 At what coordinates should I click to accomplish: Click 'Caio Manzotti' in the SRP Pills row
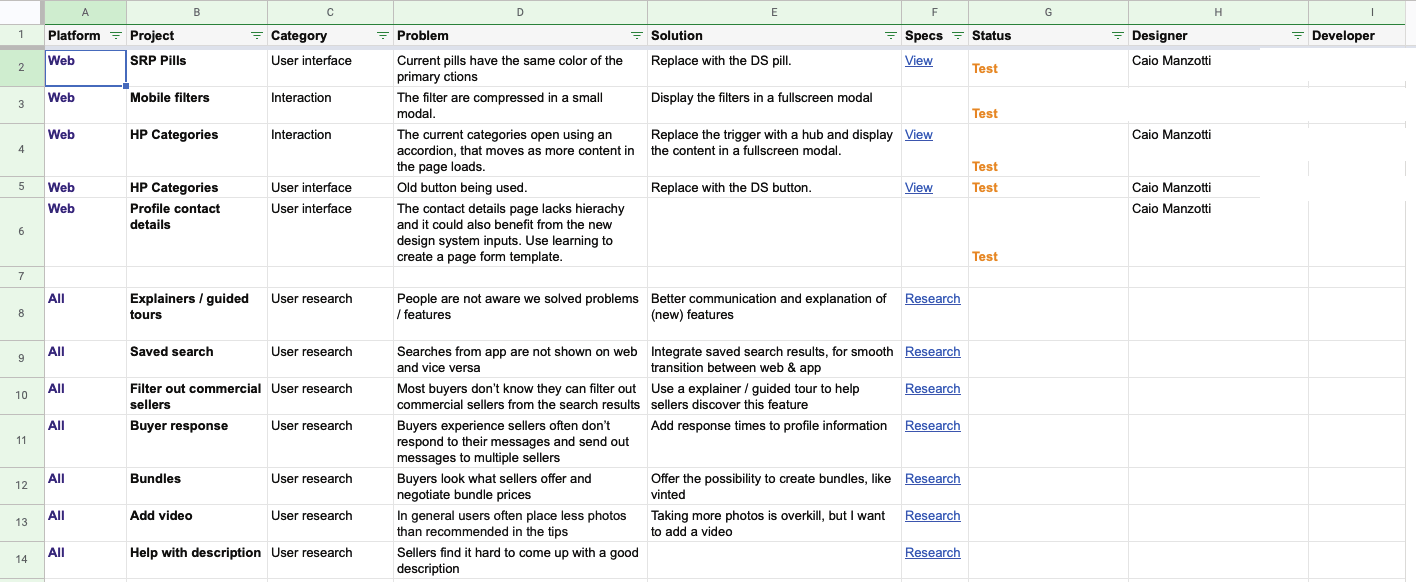[1171, 61]
